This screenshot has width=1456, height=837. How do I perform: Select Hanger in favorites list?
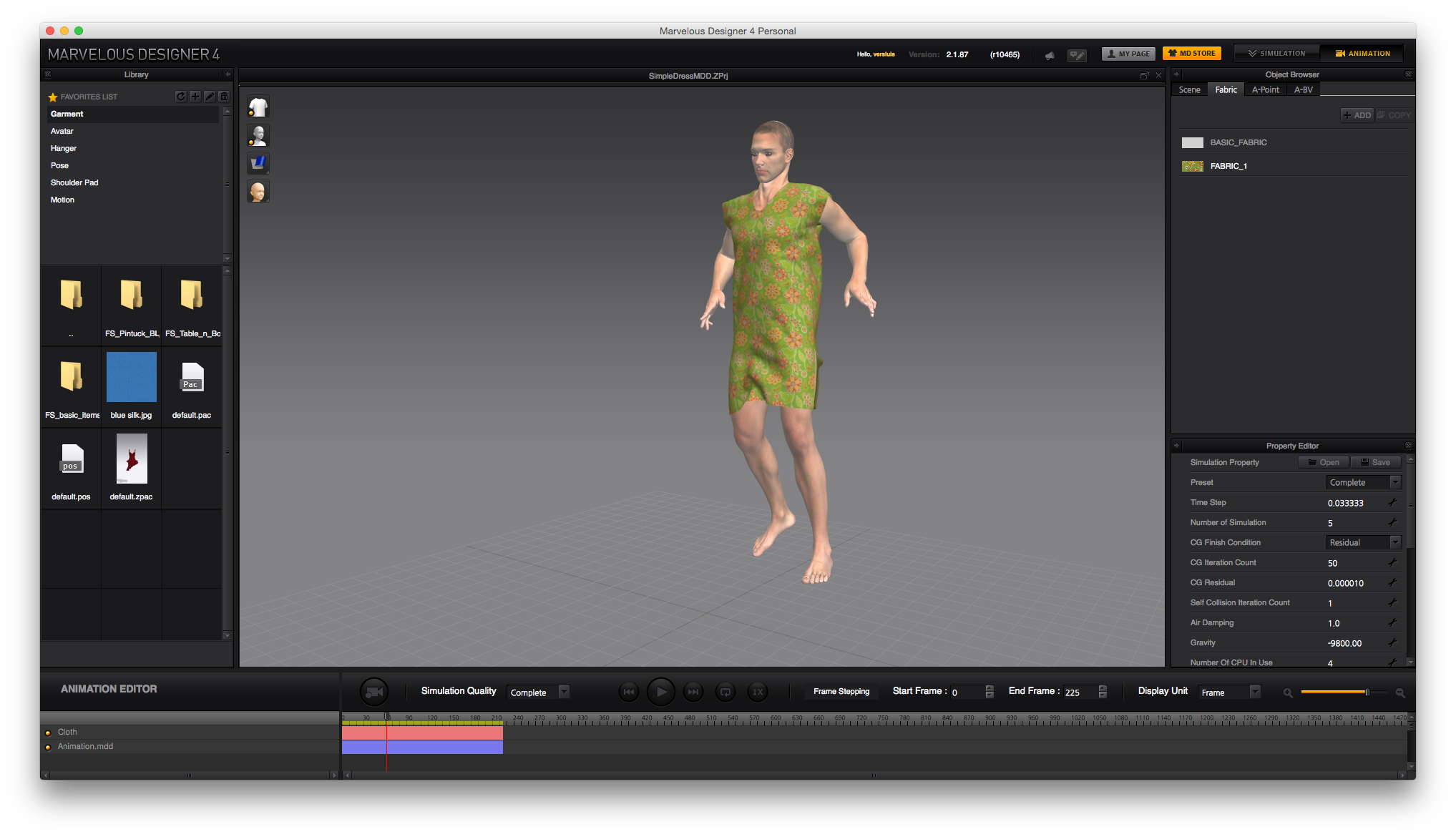coord(133,149)
